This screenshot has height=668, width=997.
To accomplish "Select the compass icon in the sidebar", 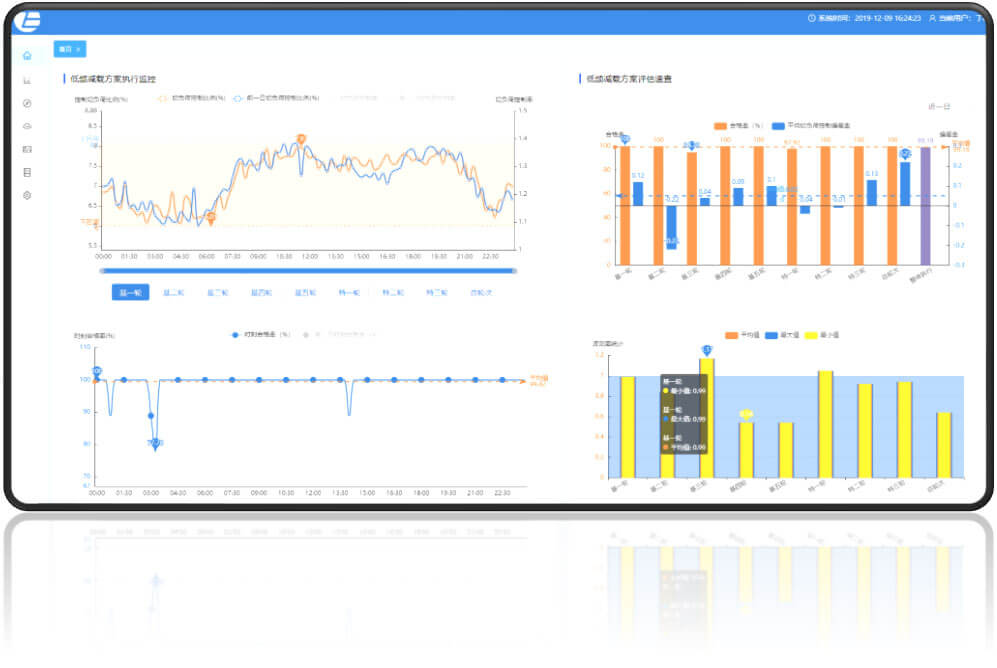I will (27, 103).
